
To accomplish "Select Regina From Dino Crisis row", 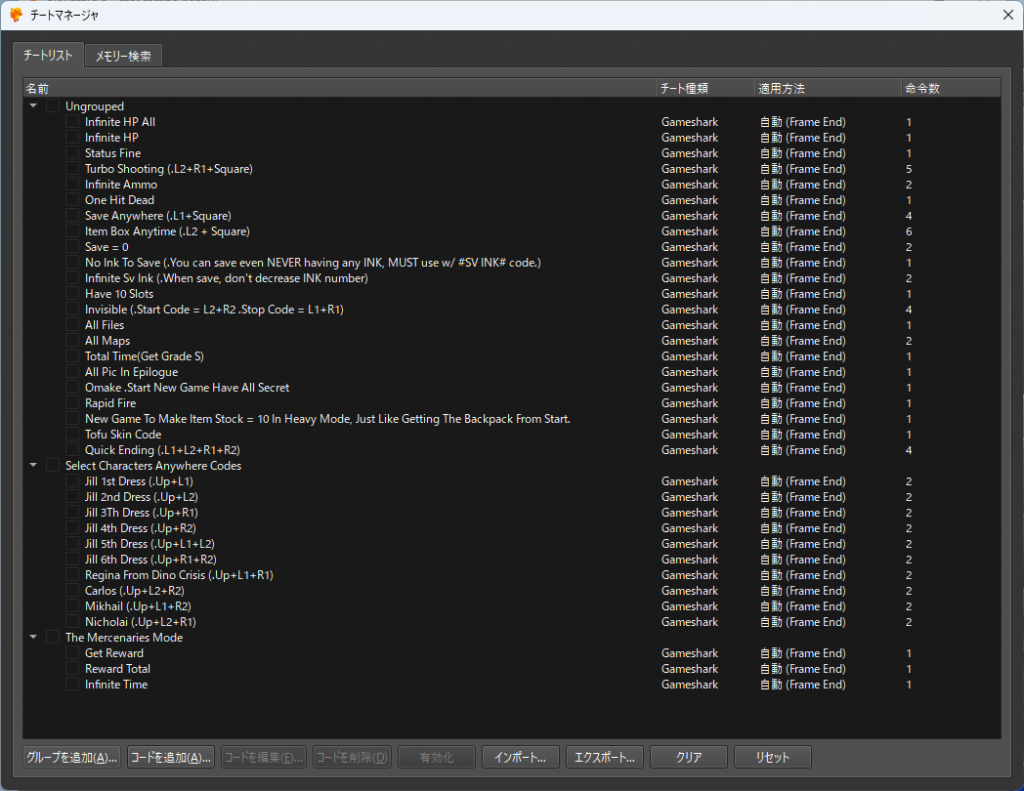I will (x=511, y=575).
